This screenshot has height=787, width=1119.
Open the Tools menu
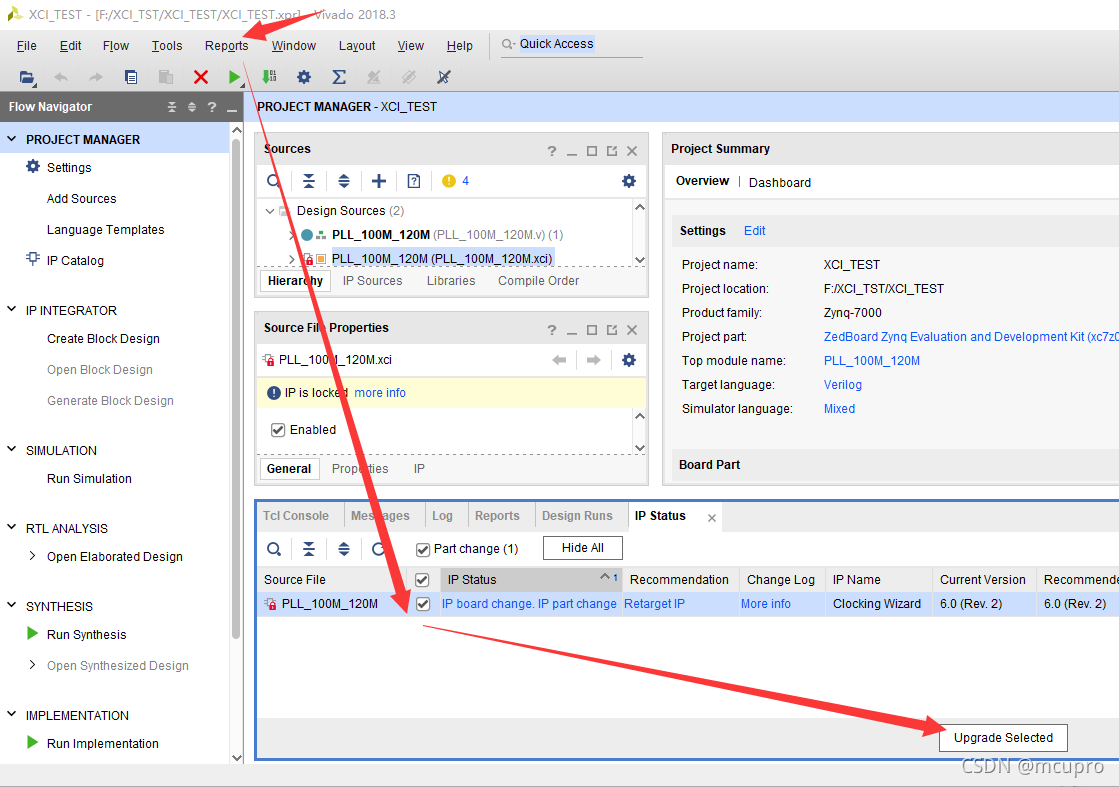167,46
